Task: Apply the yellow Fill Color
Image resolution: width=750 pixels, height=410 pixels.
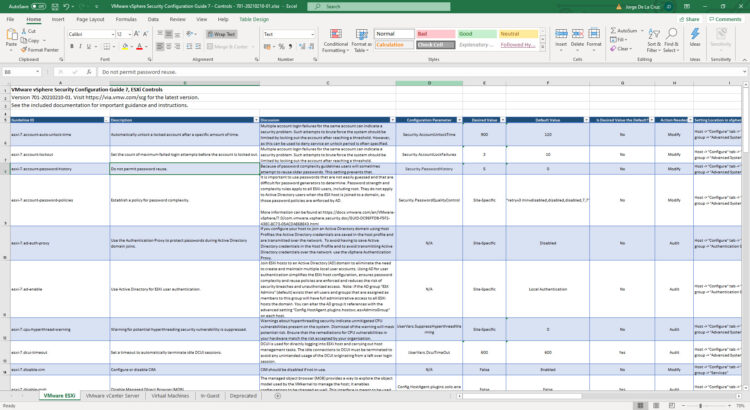Action: [125, 46]
